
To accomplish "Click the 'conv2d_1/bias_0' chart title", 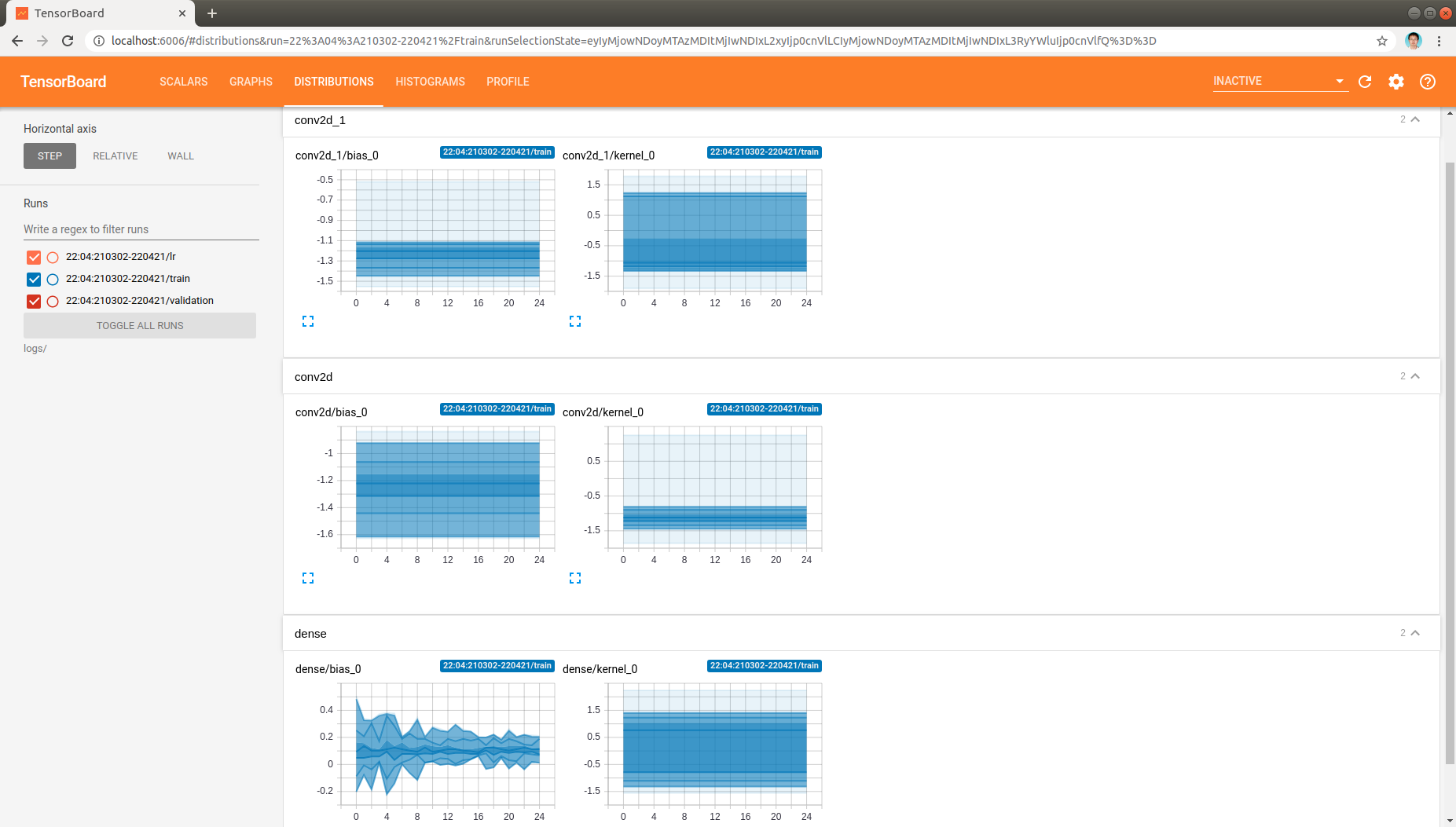I will pyautogui.click(x=337, y=156).
